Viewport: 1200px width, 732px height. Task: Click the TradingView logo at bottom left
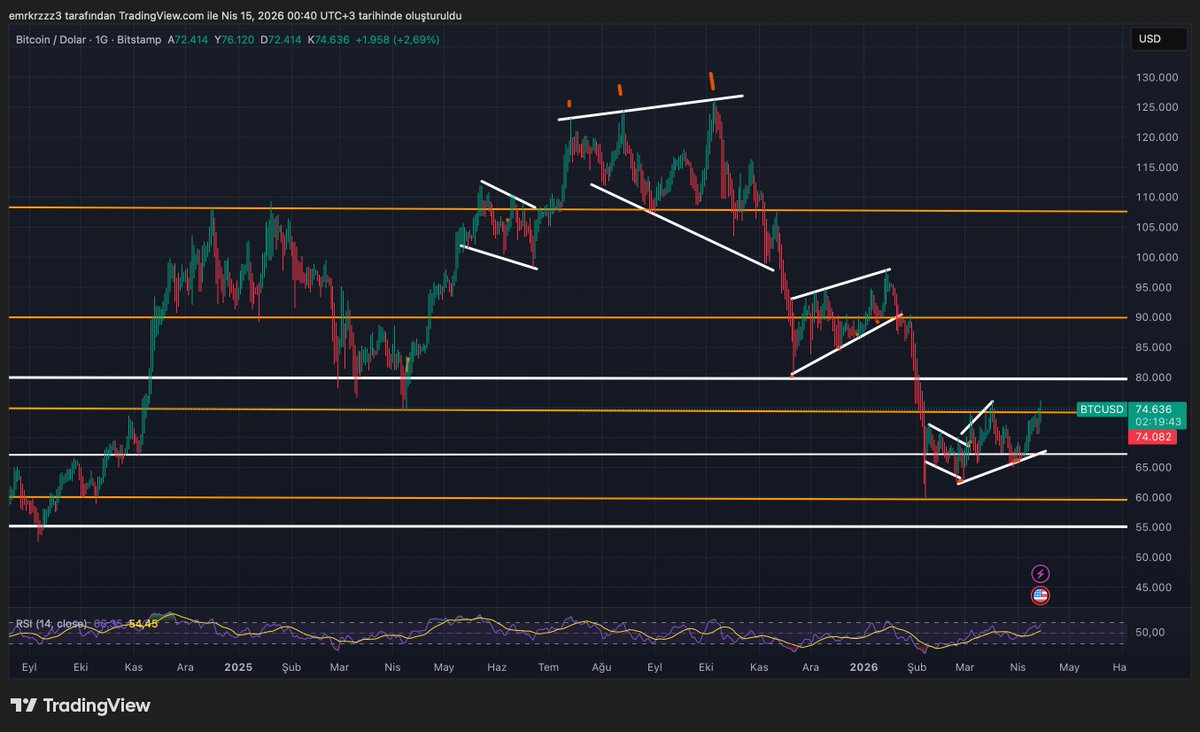(80, 705)
